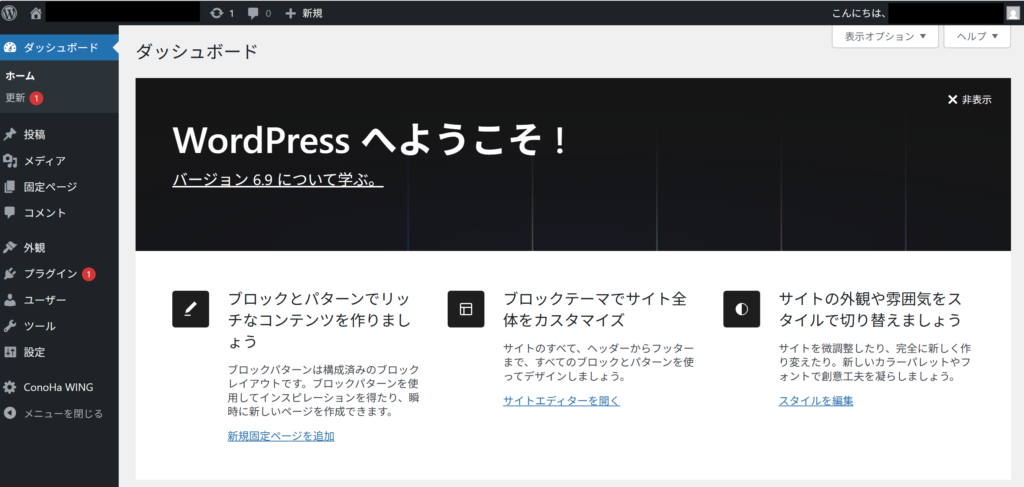
Task: Click the 新規固定ページを追加 link
Action: pyautogui.click(x=280, y=436)
